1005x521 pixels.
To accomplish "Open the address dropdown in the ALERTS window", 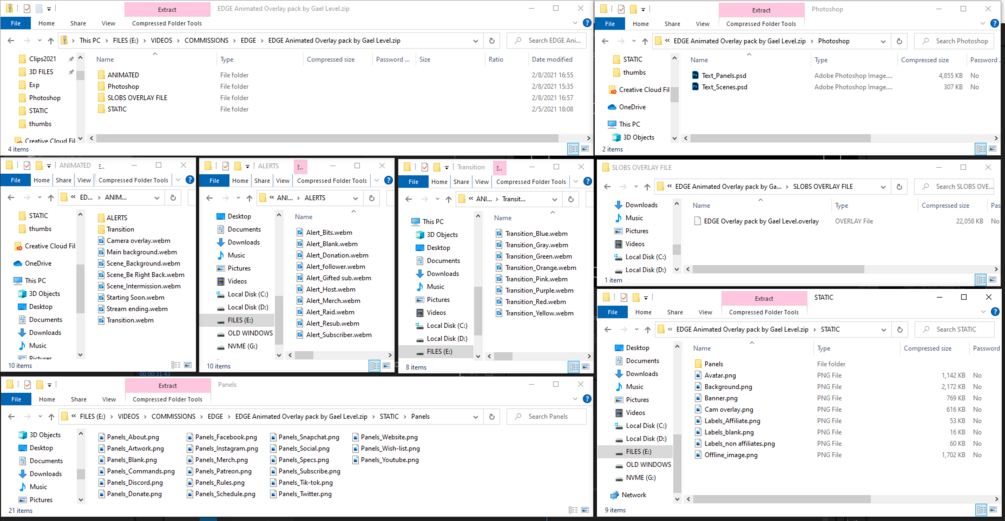I will pyautogui.click(x=355, y=198).
